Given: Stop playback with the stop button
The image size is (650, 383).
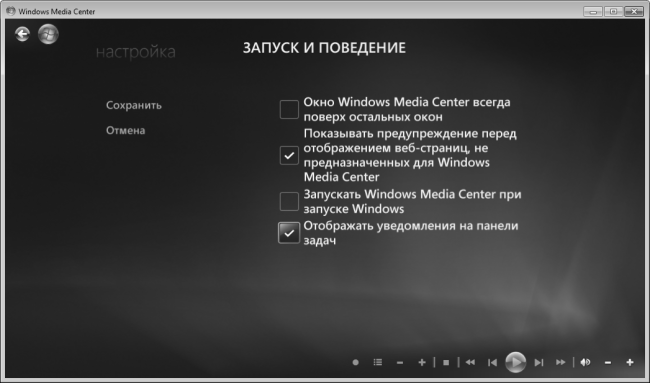Looking at the screenshot, I should point(446,363).
